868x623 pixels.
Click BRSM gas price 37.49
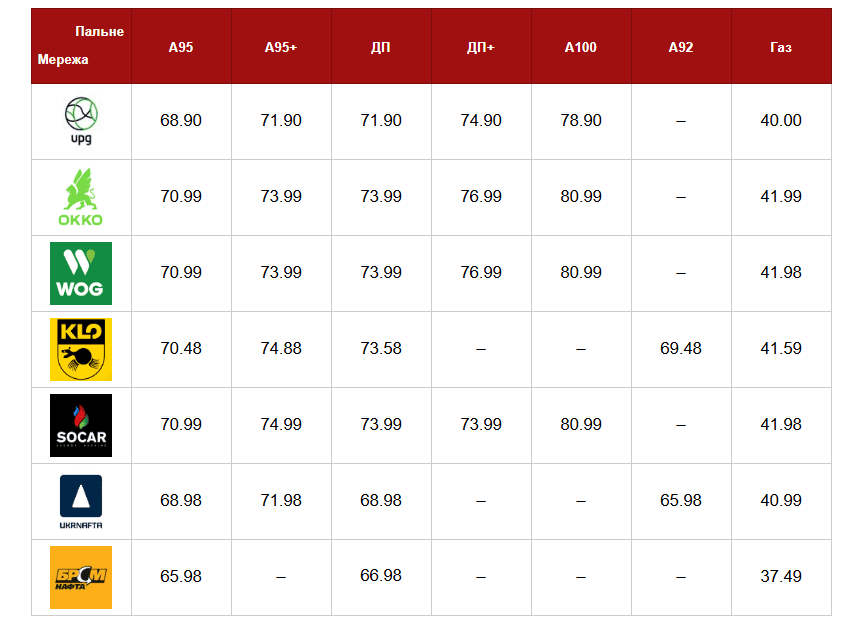[x=781, y=576]
